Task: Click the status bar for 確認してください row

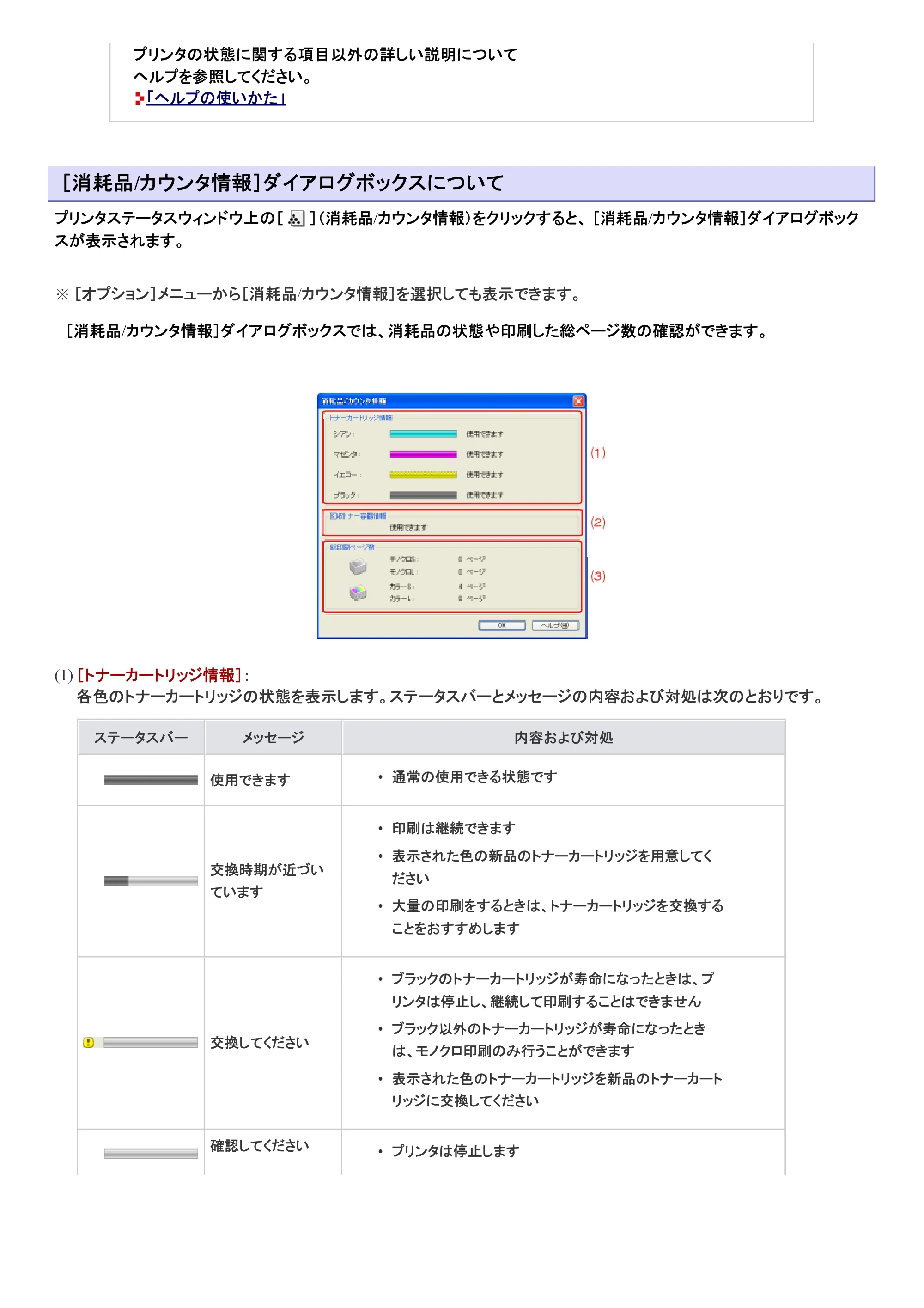Action: pyautogui.click(x=150, y=1154)
